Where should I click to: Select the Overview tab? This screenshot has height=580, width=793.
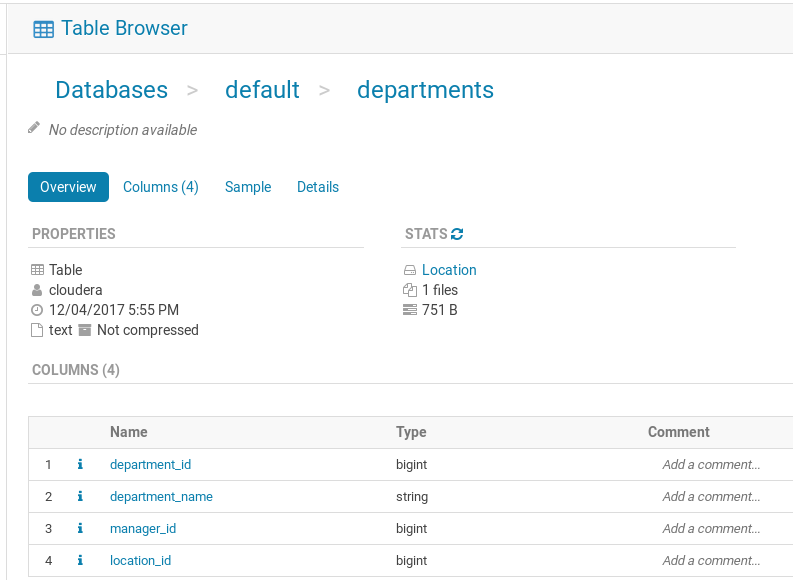click(x=68, y=187)
